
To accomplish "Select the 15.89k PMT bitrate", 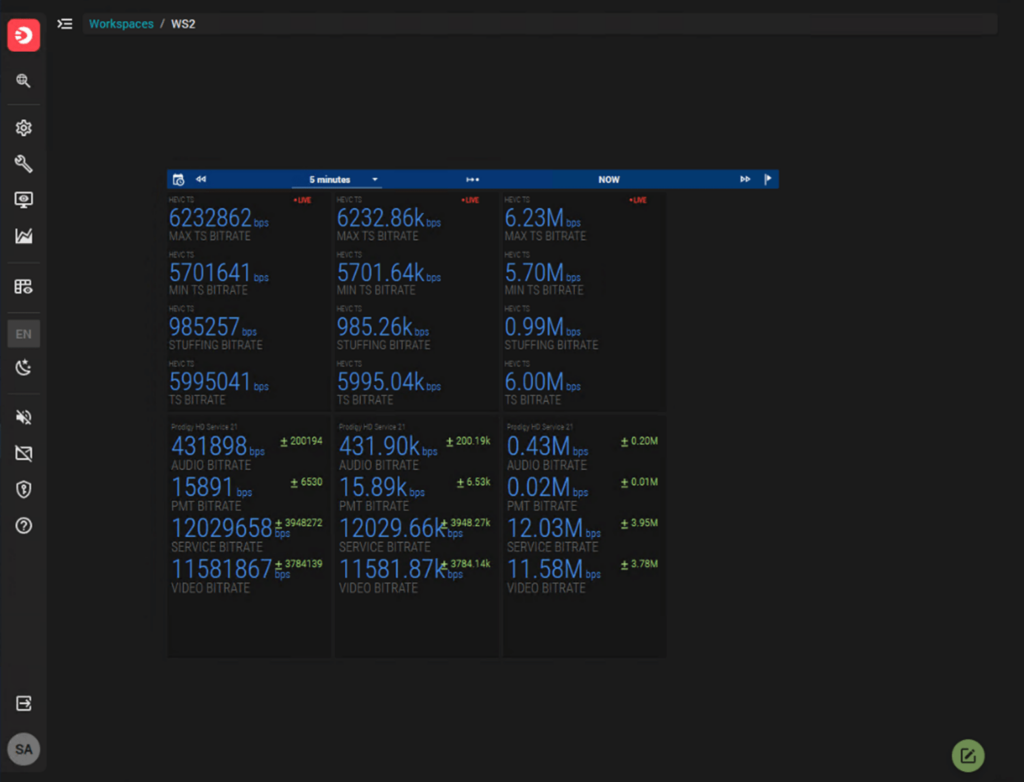I will 381,488.
